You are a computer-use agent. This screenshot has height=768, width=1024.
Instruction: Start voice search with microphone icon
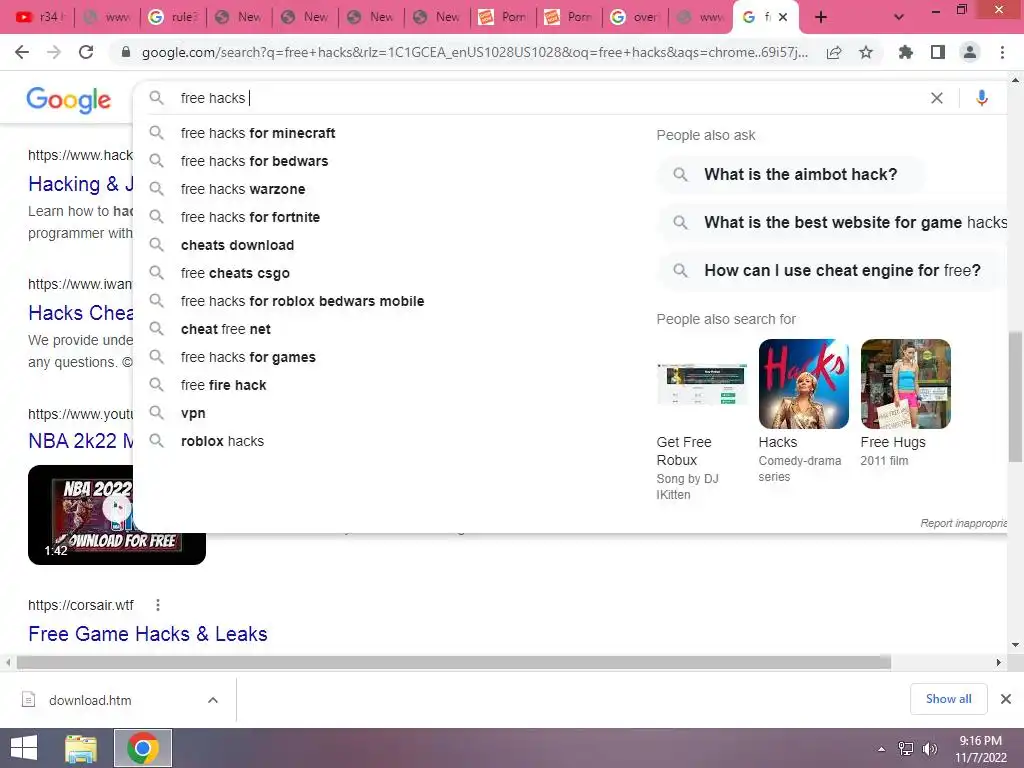pos(982,98)
